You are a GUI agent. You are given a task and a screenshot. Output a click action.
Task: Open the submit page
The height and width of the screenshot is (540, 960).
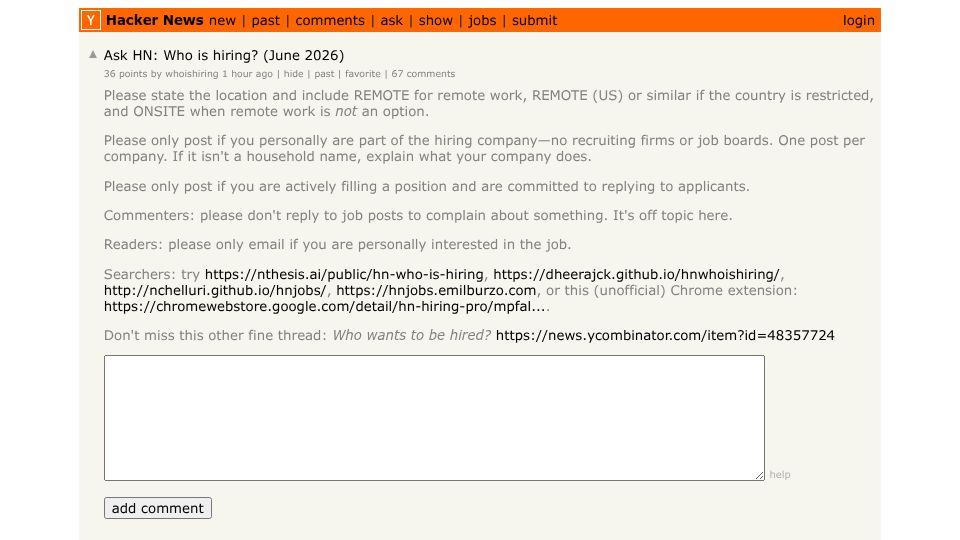(534, 21)
